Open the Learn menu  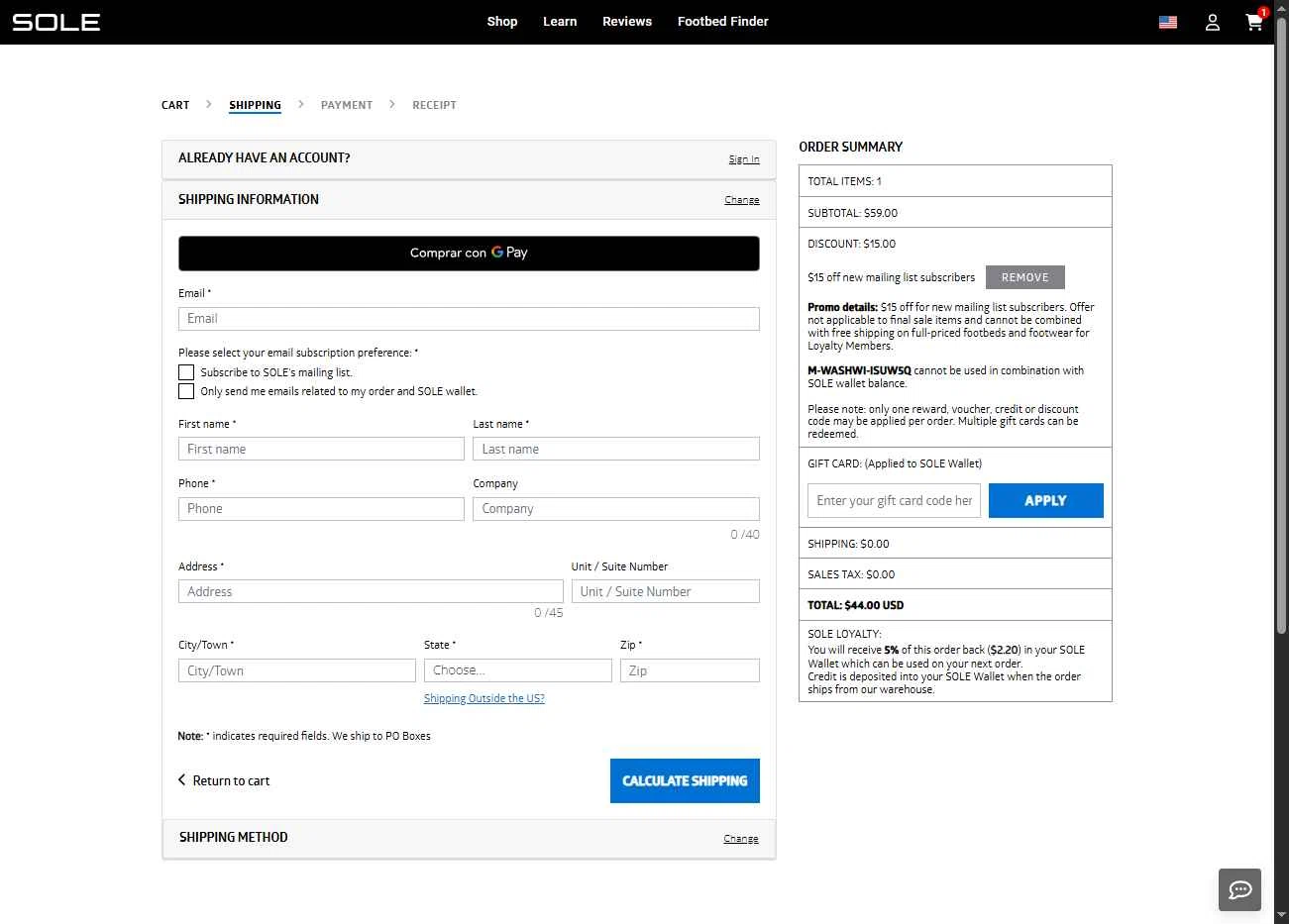[x=560, y=22]
